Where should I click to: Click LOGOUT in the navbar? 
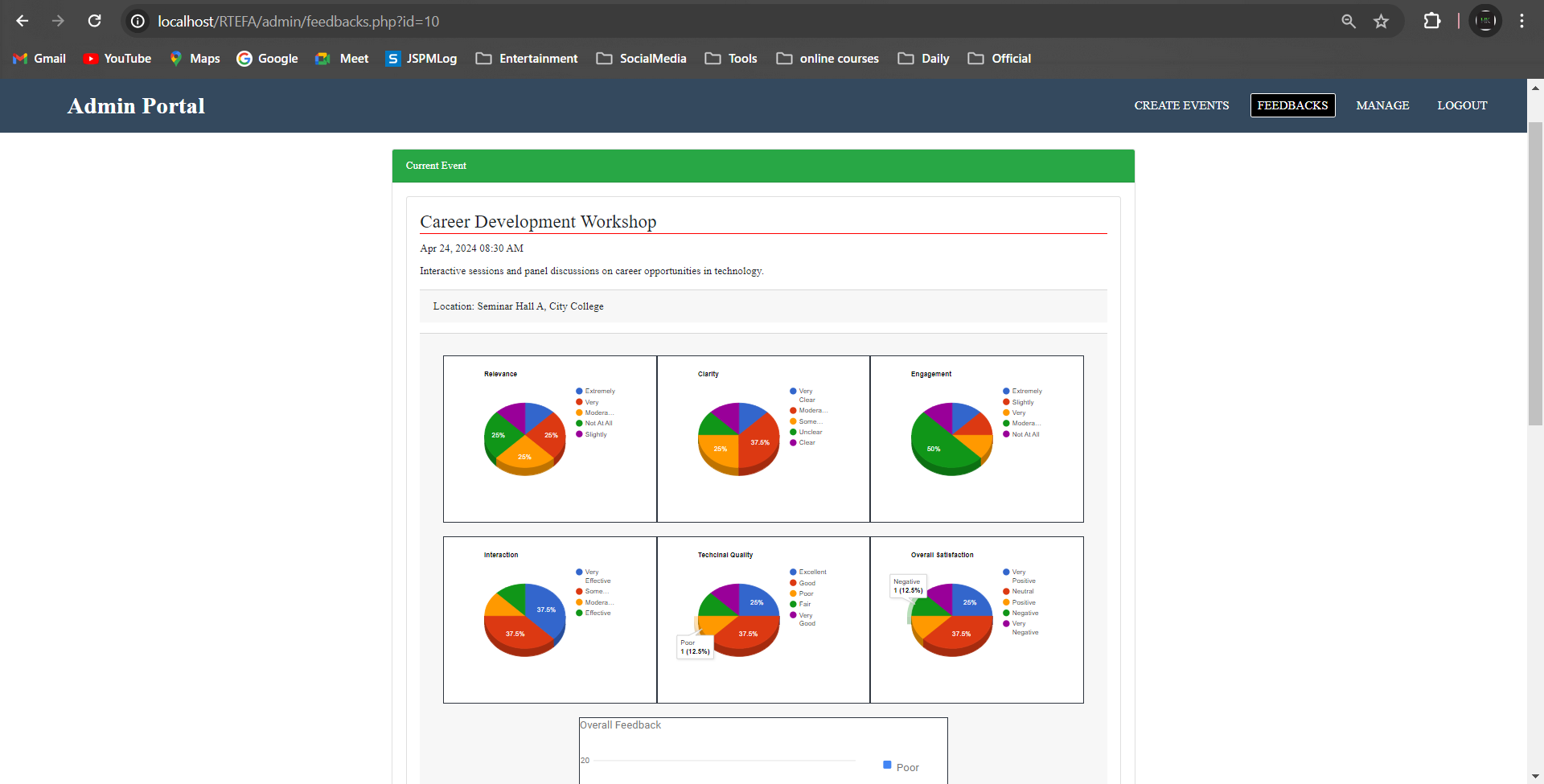pos(1462,105)
